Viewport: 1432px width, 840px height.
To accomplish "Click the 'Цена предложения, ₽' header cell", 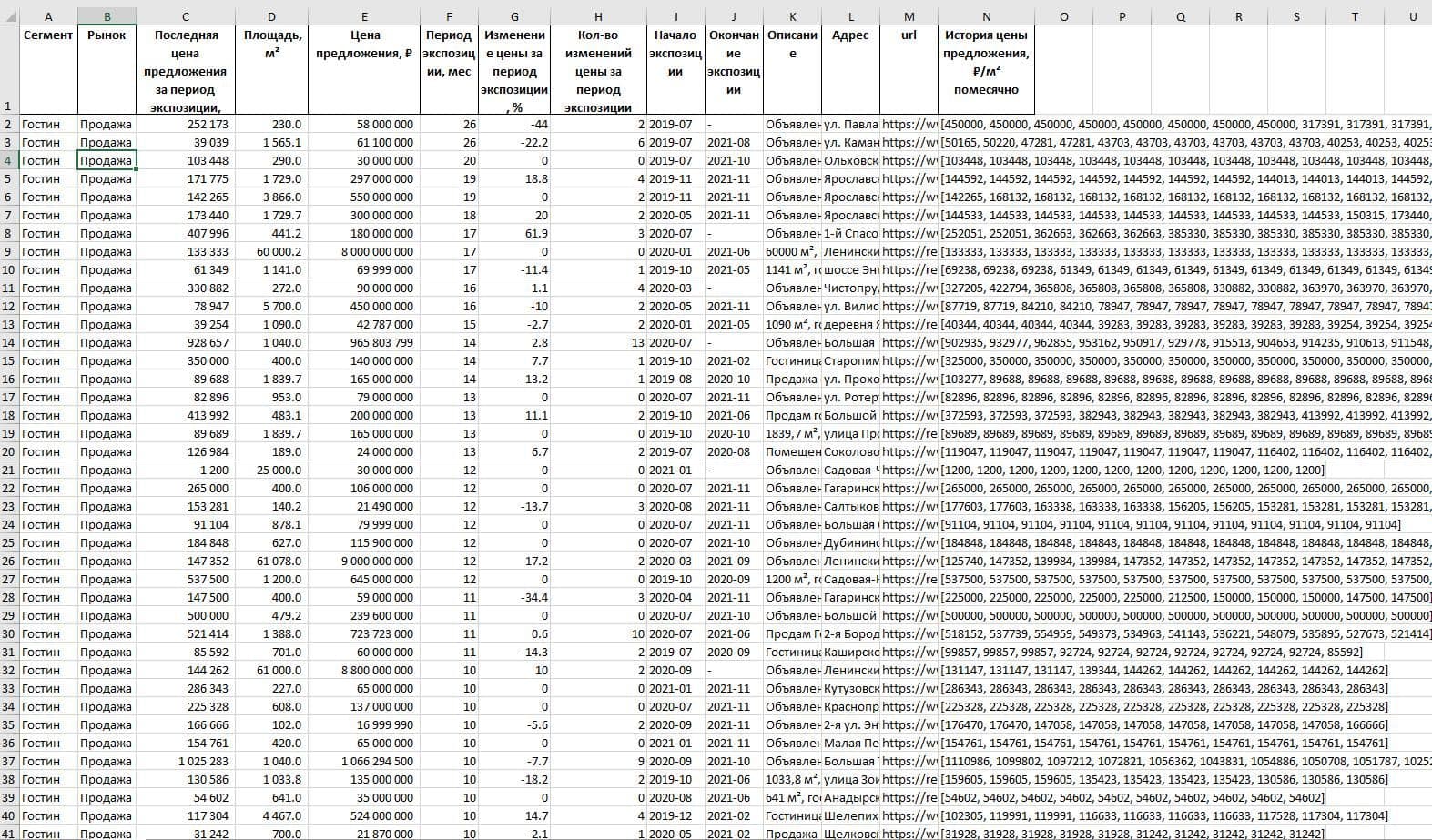I will 364,69.
